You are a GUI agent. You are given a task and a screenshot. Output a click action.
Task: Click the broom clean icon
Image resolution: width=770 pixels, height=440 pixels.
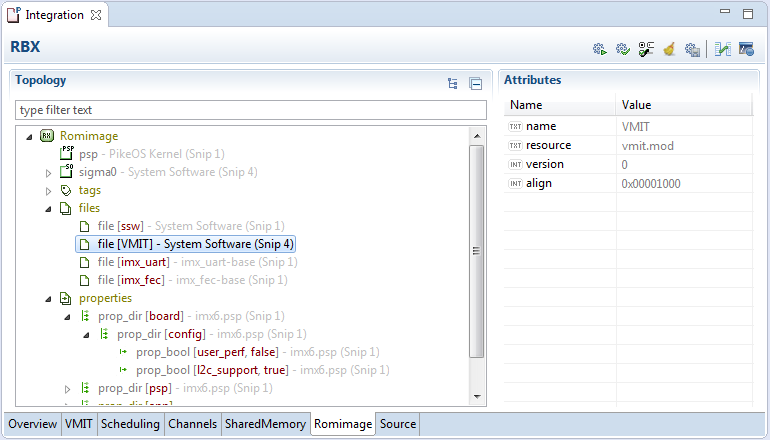point(669,48)
